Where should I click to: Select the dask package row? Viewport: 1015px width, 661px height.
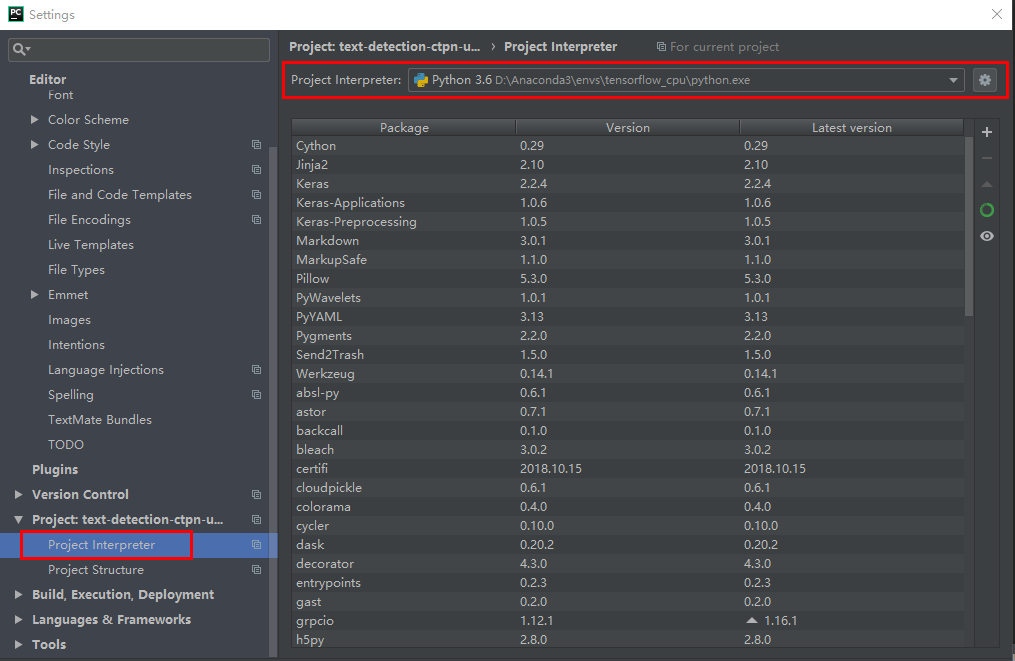click(x=628, y=544)
